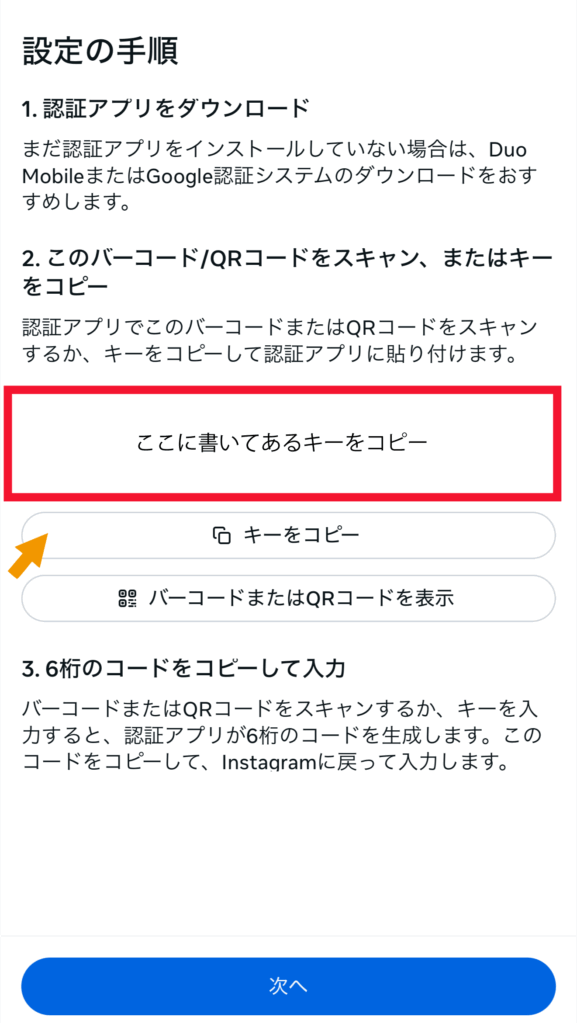Click the QR code icon in barcode button
Image resolution: width=577 pixels, height=1024 pixels.
[128, 598]
